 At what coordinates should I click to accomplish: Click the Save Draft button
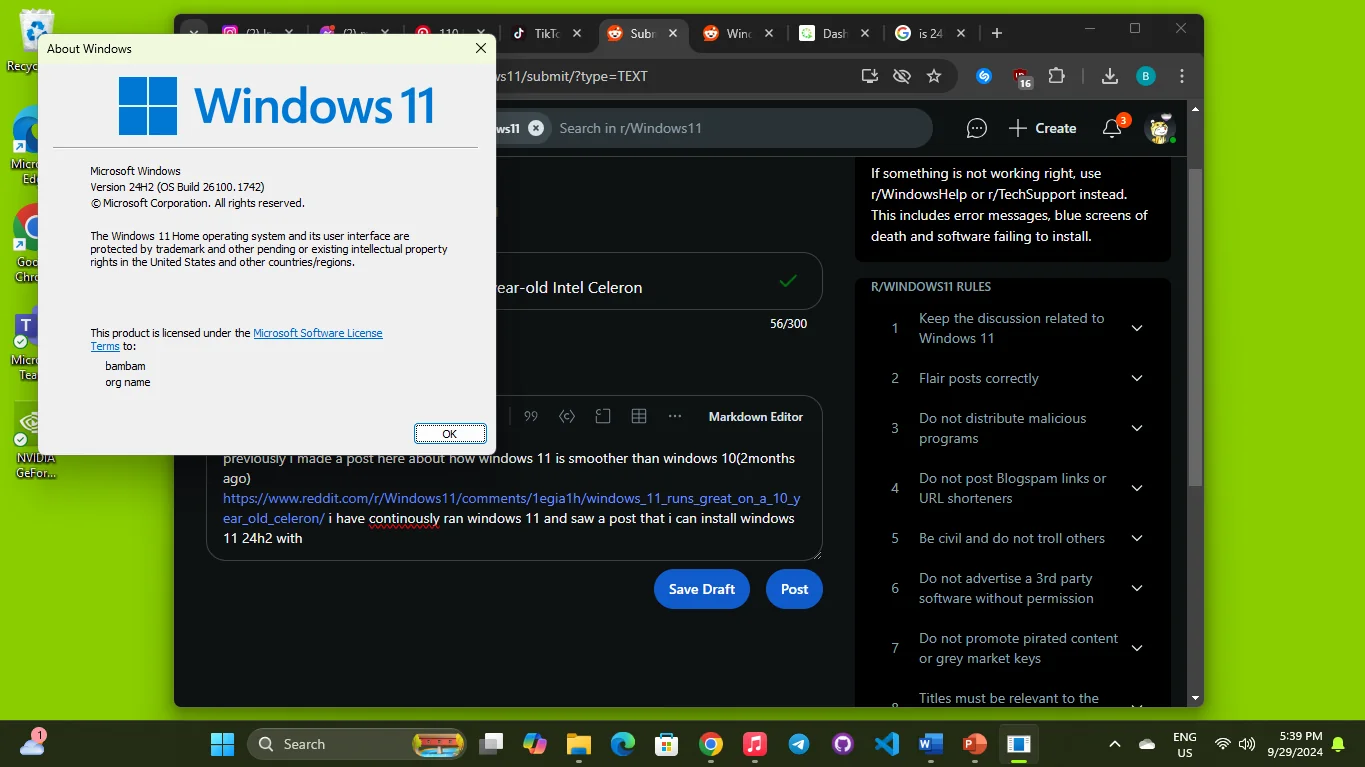pos(702,589)
